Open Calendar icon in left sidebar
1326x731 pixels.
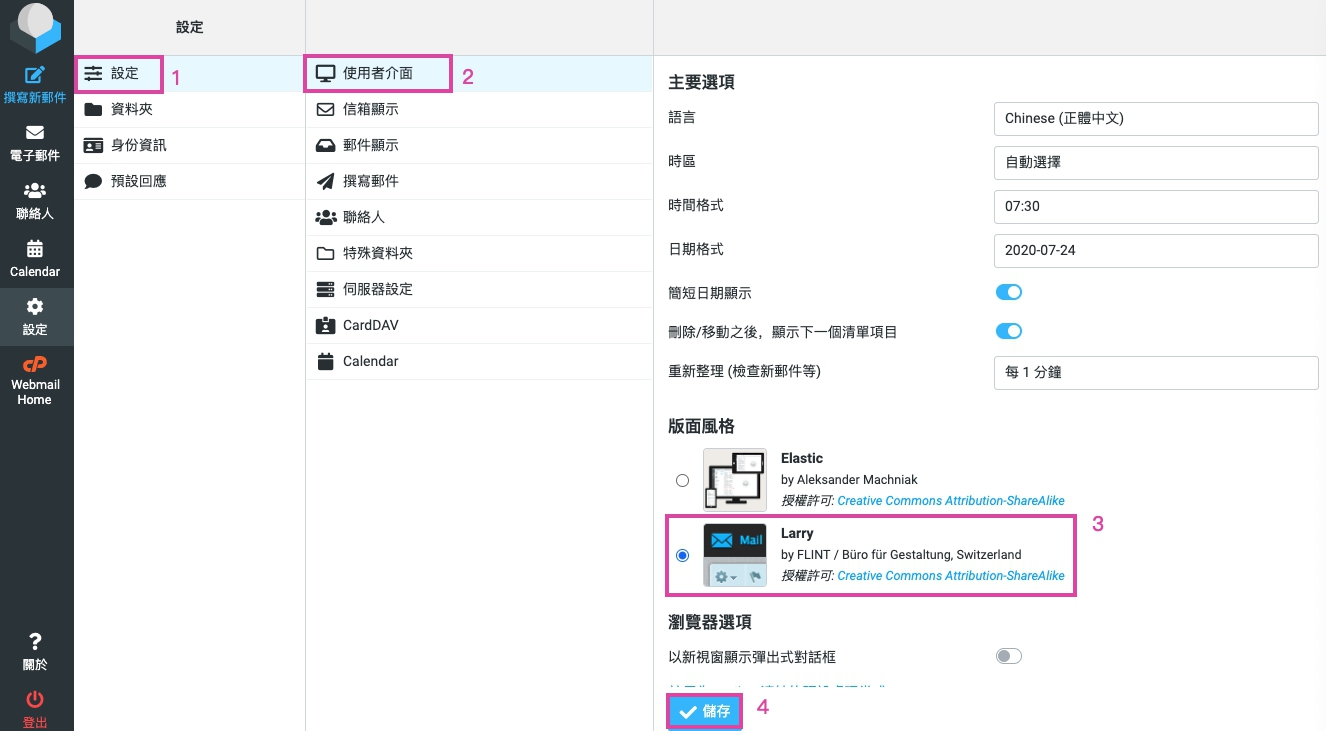point(35,249)
